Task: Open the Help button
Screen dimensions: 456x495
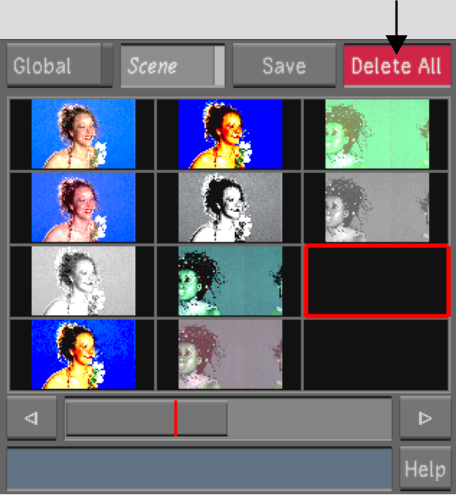Action: 425,469
